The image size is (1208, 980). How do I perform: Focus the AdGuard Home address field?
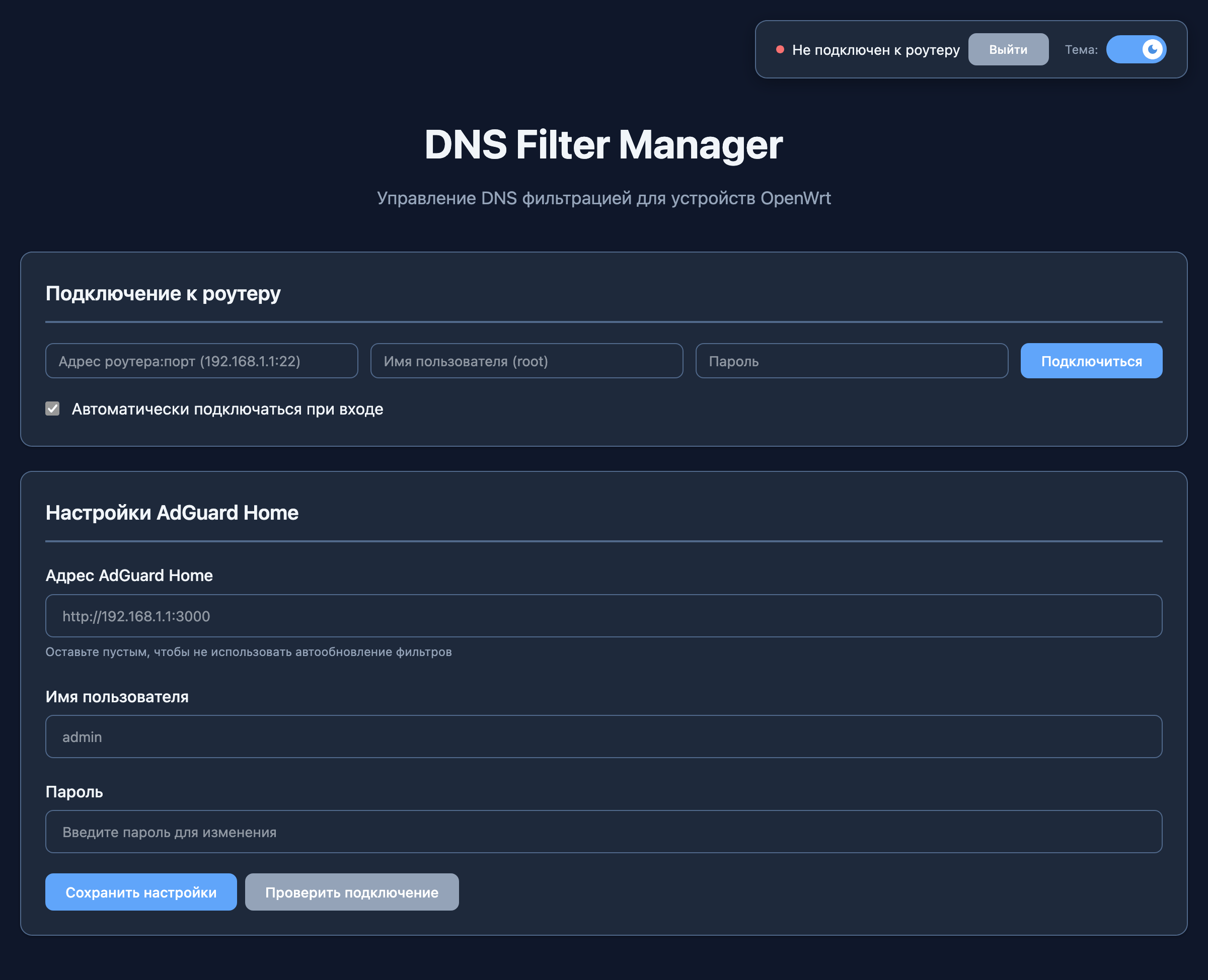pyautogui.click(x=603, y=616)
